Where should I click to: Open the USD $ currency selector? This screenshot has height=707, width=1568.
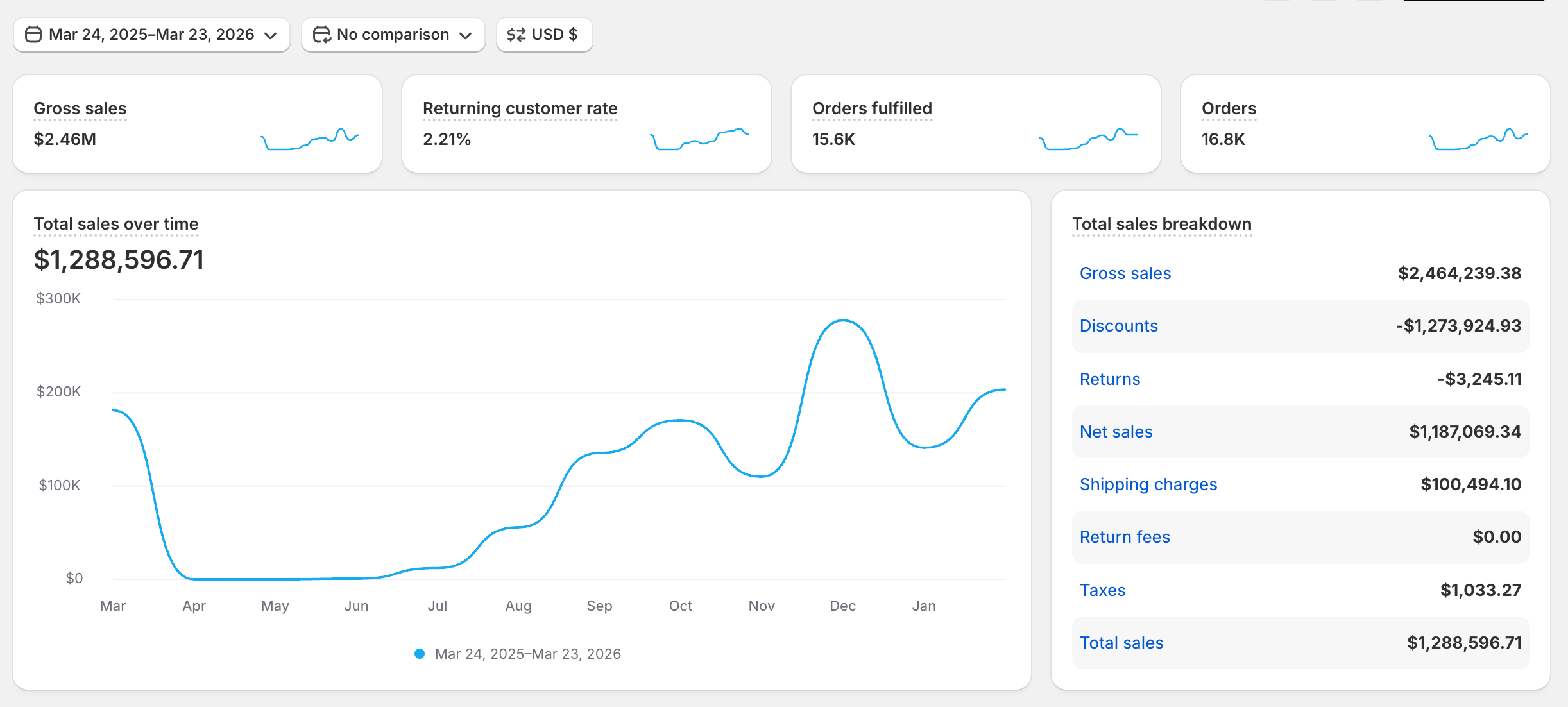(544, 35)
